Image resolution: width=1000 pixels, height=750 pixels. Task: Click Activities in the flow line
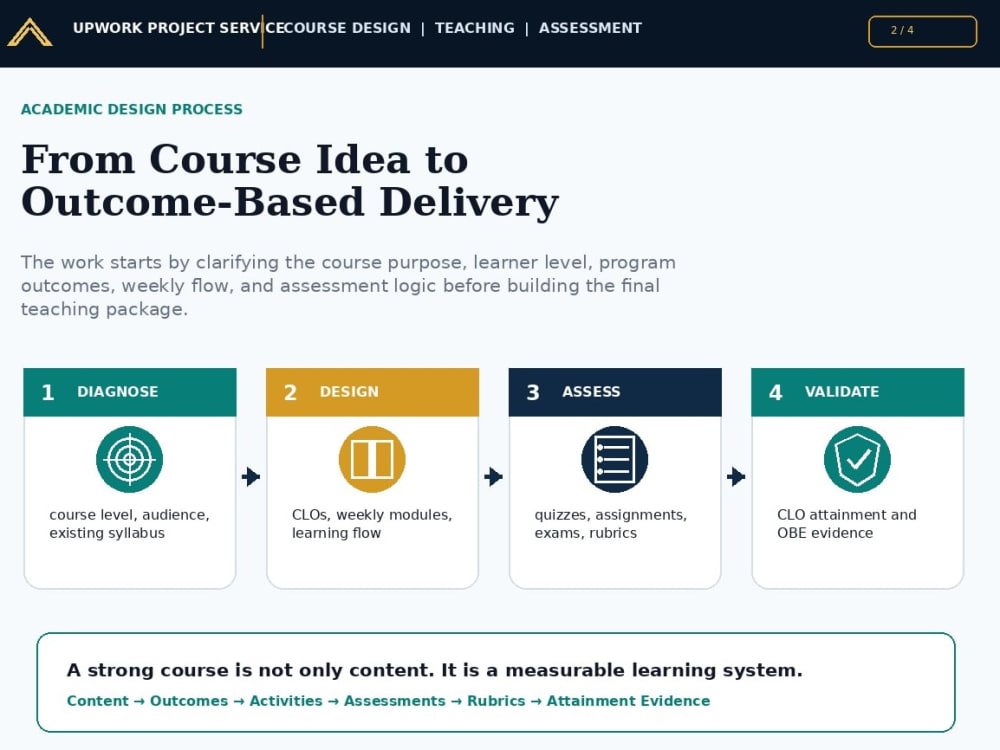coord(286,701)
